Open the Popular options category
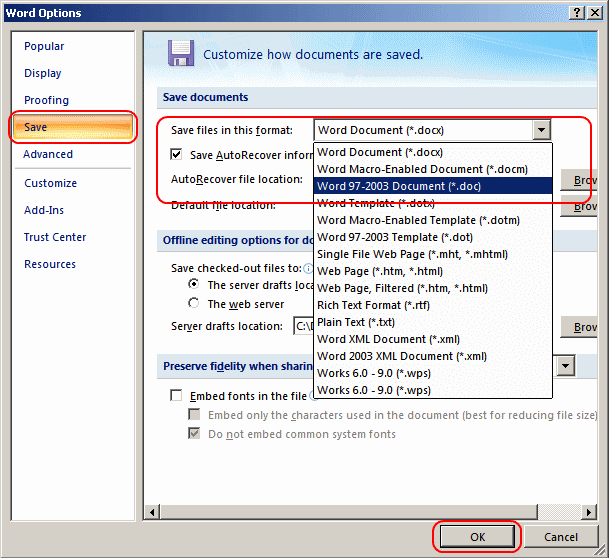609x558 pixels. (44, 46)
